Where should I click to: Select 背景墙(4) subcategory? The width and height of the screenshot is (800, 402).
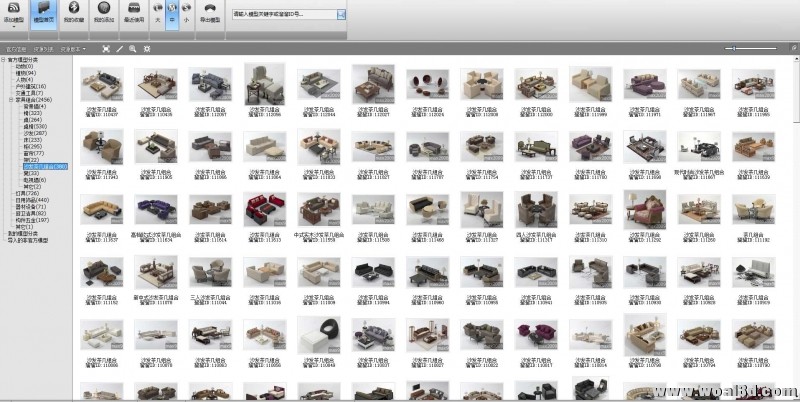tap(35, 107)
